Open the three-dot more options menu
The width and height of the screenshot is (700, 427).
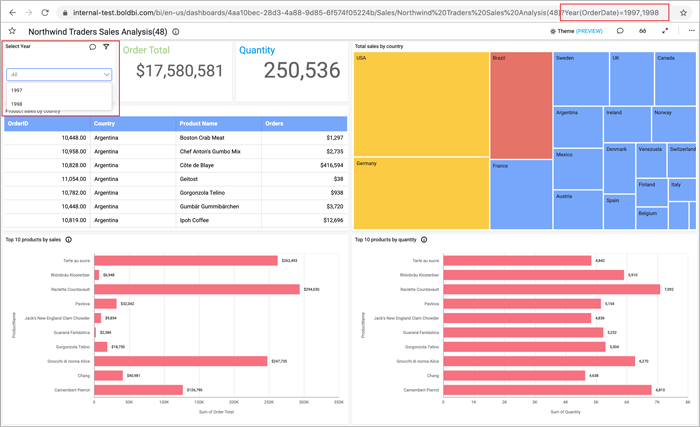click(x=690, y=31)
